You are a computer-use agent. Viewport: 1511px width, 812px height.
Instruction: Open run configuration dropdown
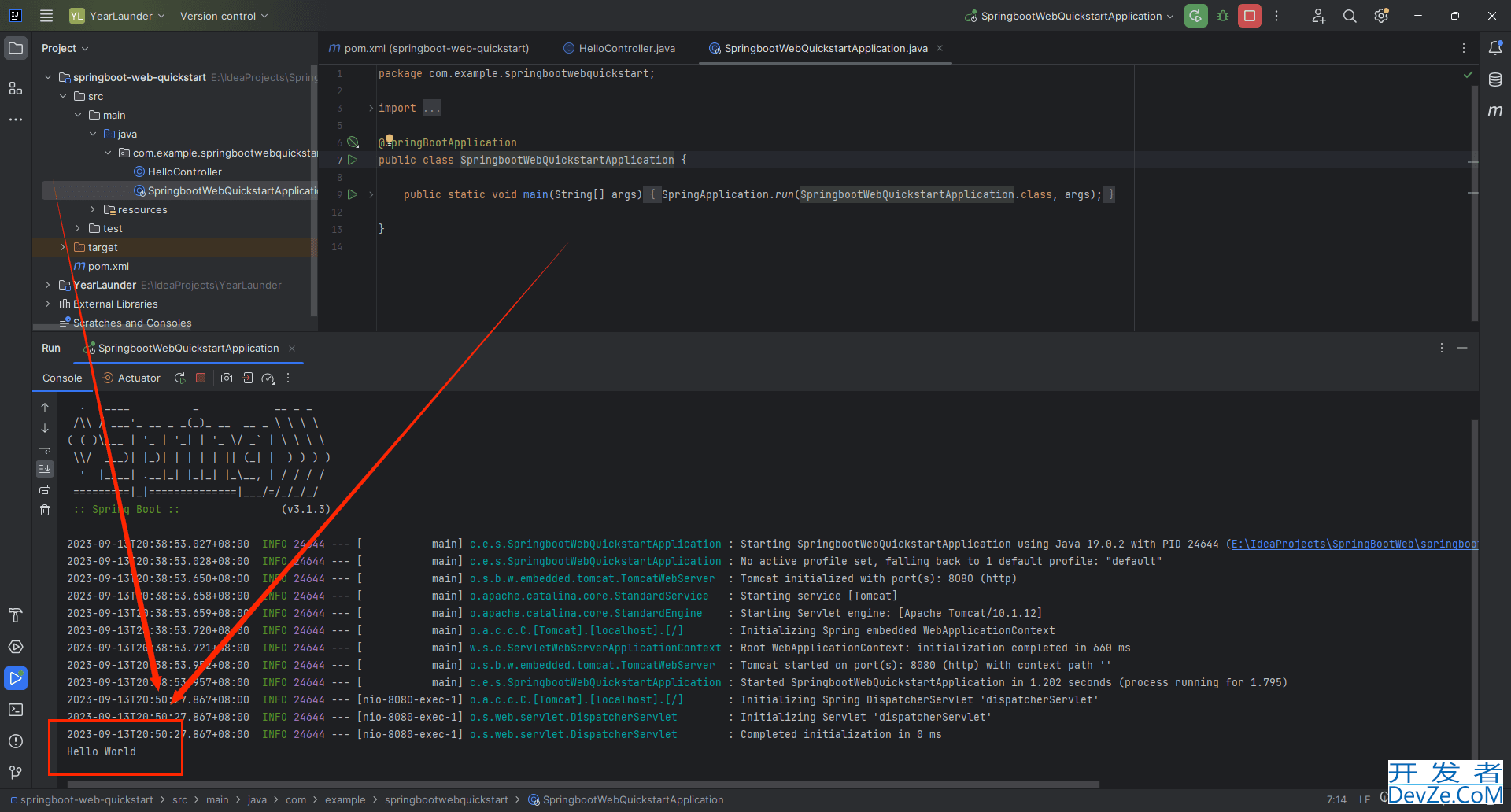(x=1069, y=16)
